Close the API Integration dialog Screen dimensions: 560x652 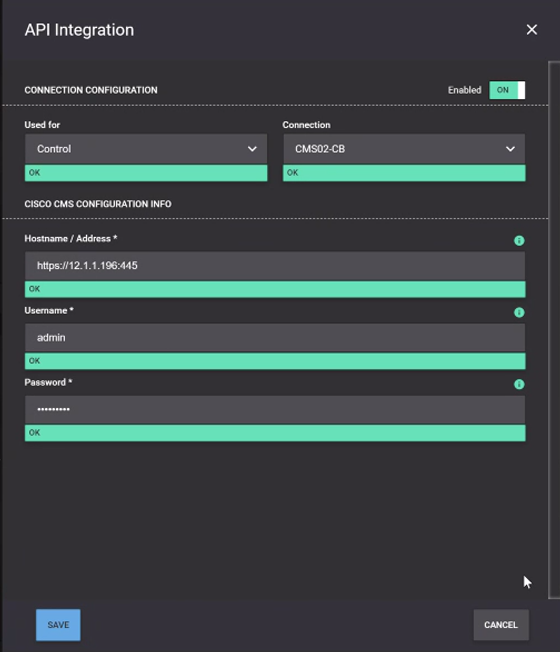tap(532, 30)
